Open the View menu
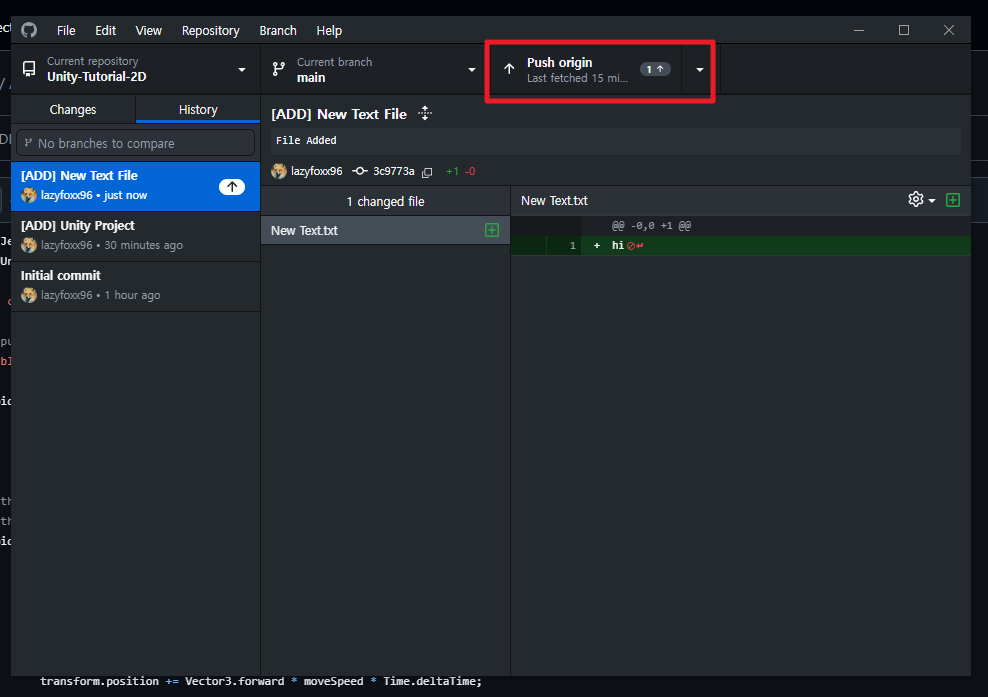 (x=148, y=30)
